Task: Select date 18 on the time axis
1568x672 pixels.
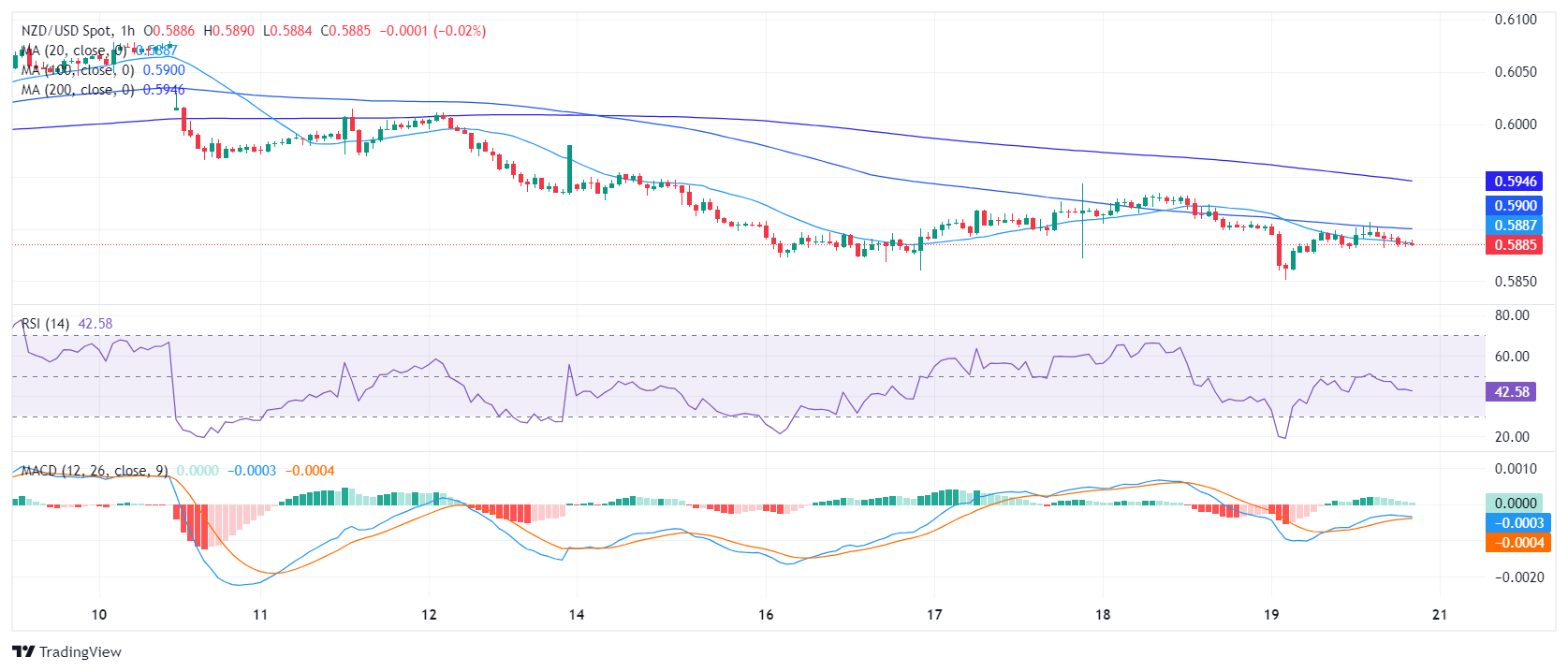Action: coord(1103,615)
